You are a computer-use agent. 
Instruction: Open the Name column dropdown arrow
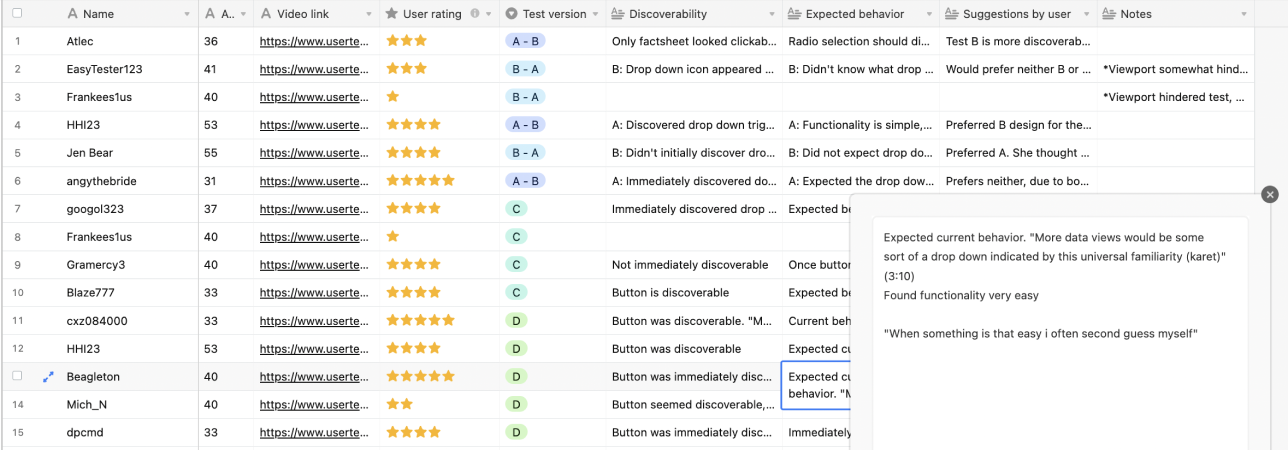(186, 14)
